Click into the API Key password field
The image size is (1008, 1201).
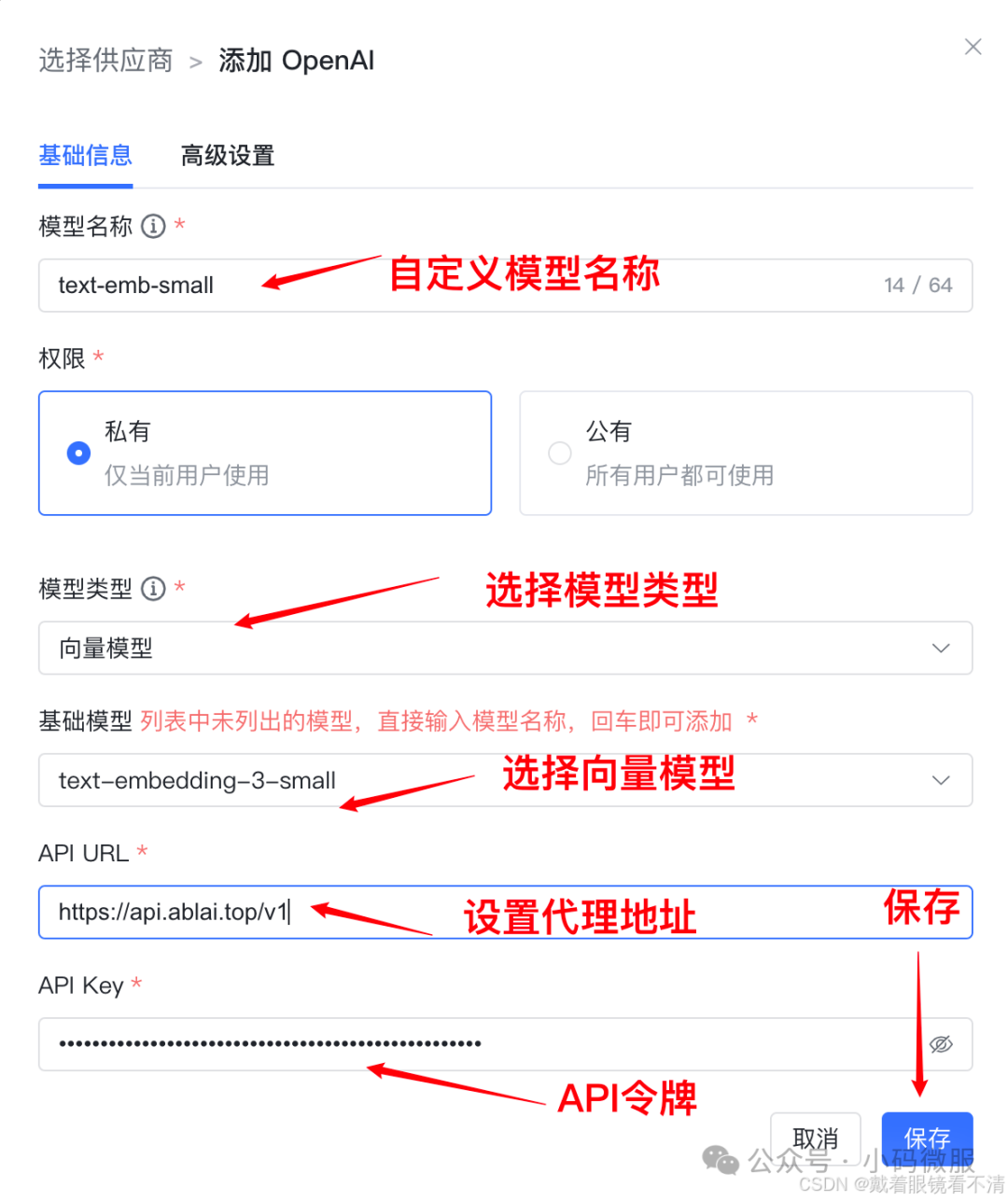(505, 1044)
